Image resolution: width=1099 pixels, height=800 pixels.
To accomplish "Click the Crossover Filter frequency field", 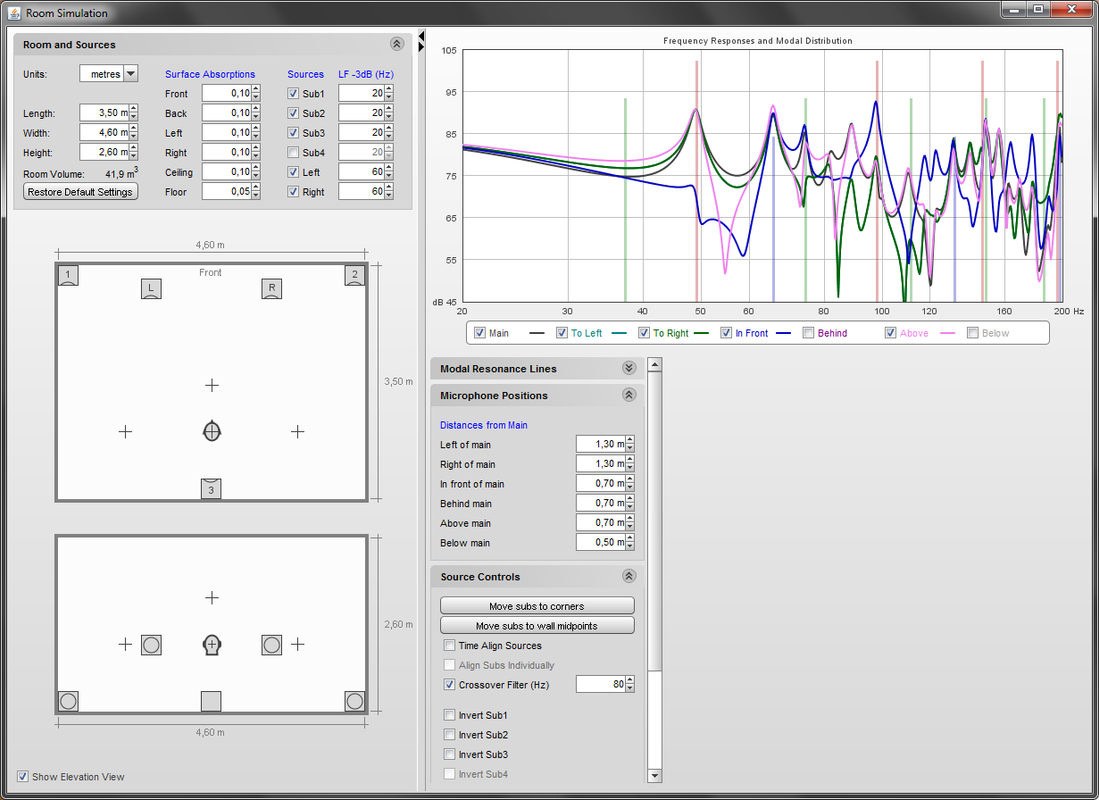I will click(601, 684).
